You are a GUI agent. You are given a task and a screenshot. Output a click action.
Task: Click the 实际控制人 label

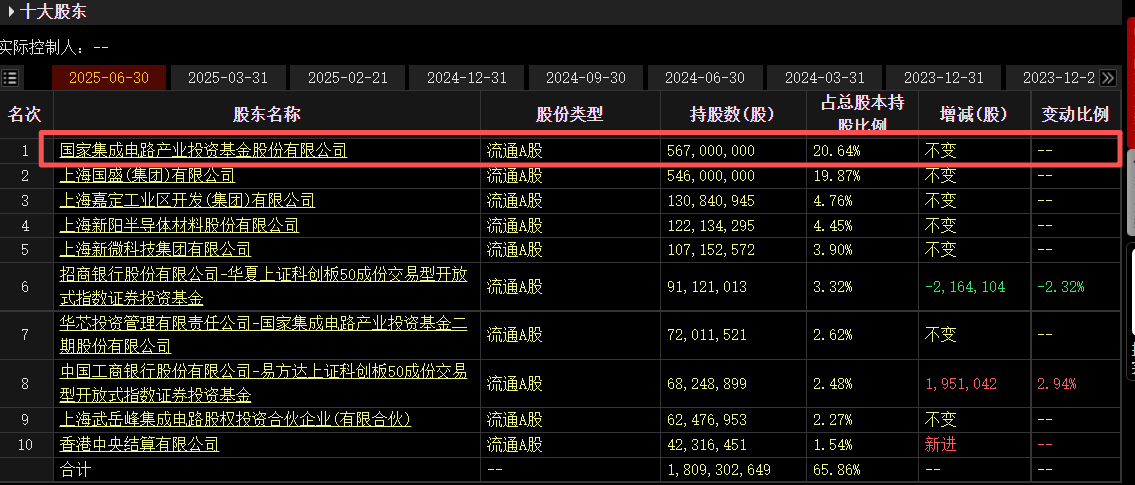pos(41,48)
